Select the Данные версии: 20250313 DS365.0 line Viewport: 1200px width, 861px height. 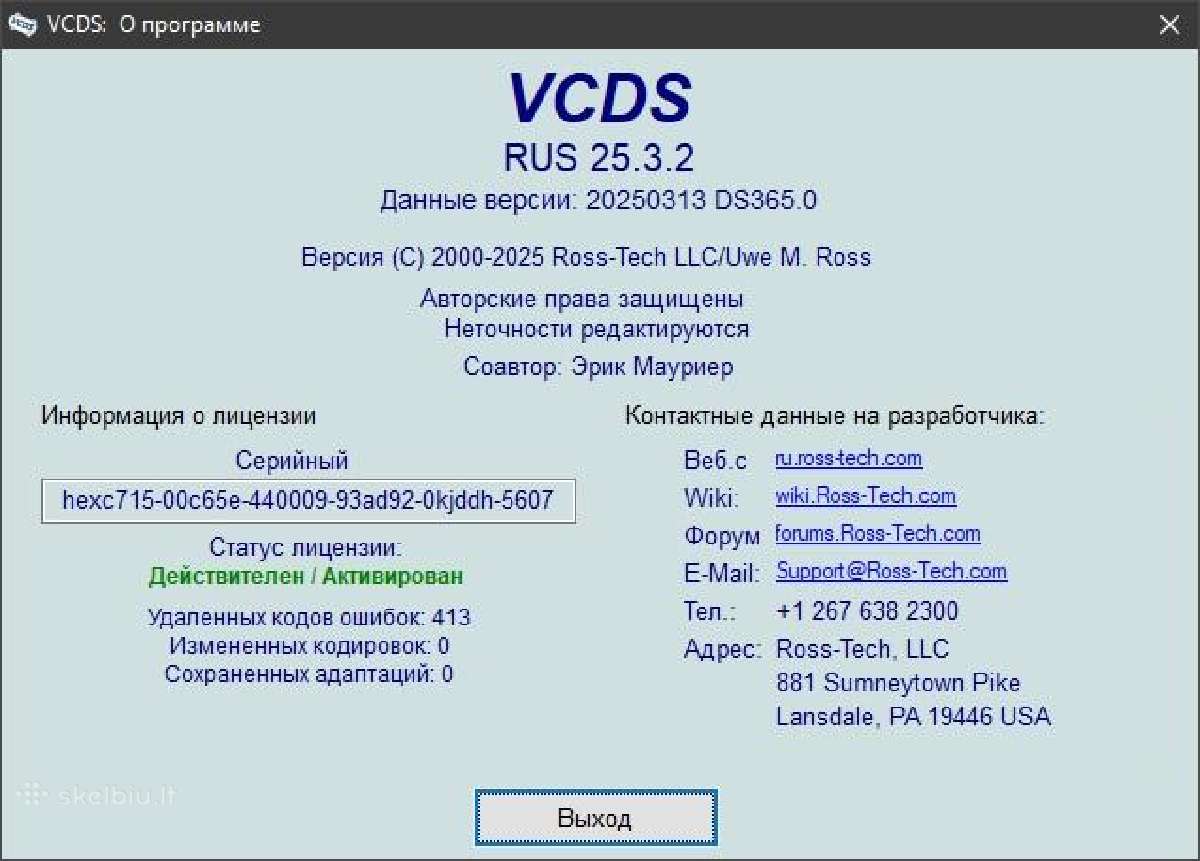(598, 200)
